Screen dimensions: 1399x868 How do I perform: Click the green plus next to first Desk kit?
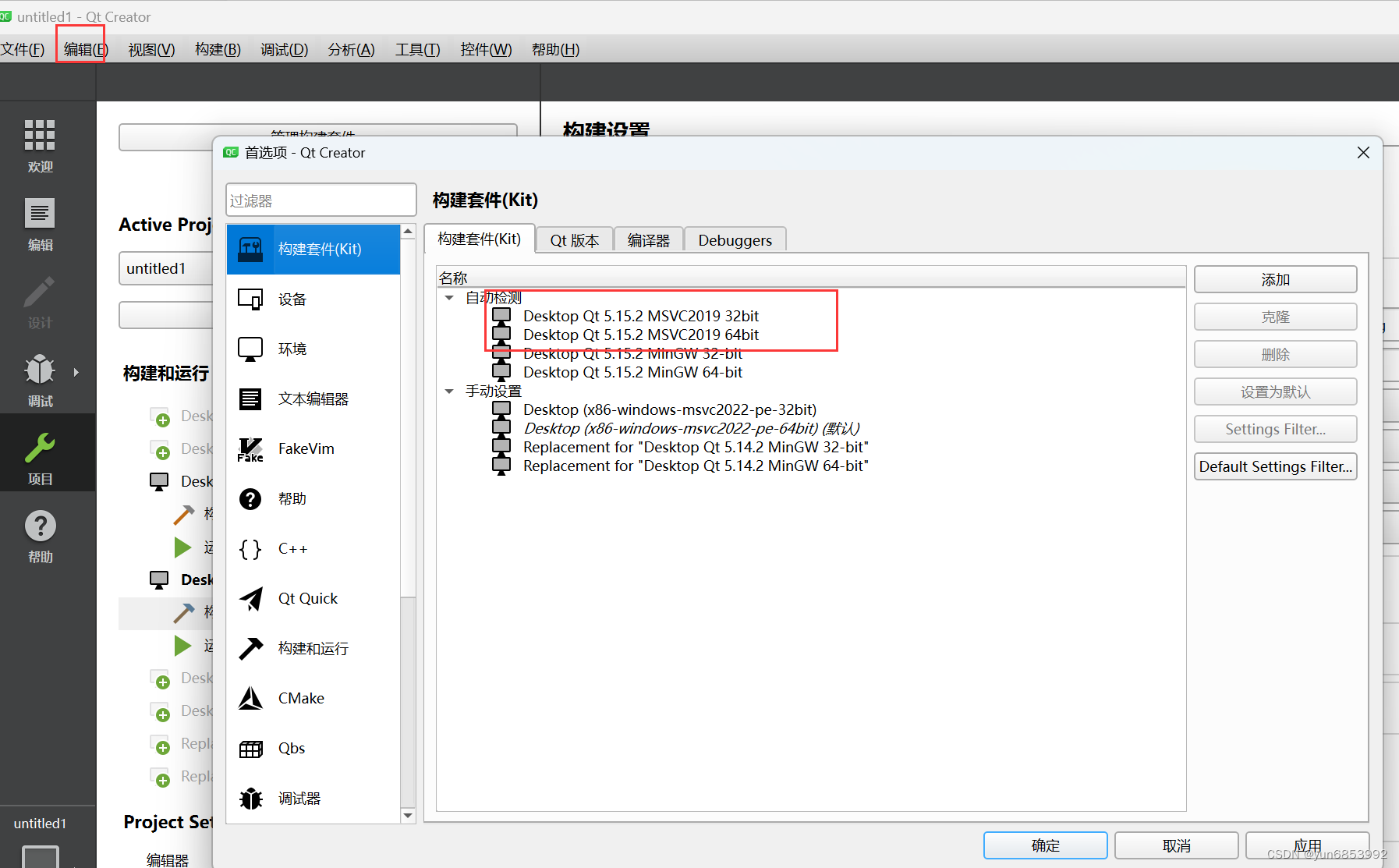[162, 420]
